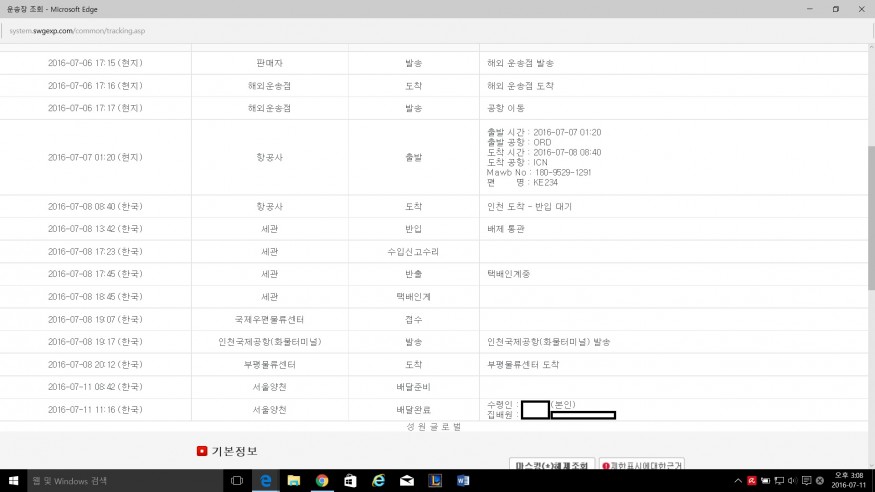This screenshot has height=492, width=875.
Task: Open the Windows Store taskbar icon
Action: [x=350, y=480]
